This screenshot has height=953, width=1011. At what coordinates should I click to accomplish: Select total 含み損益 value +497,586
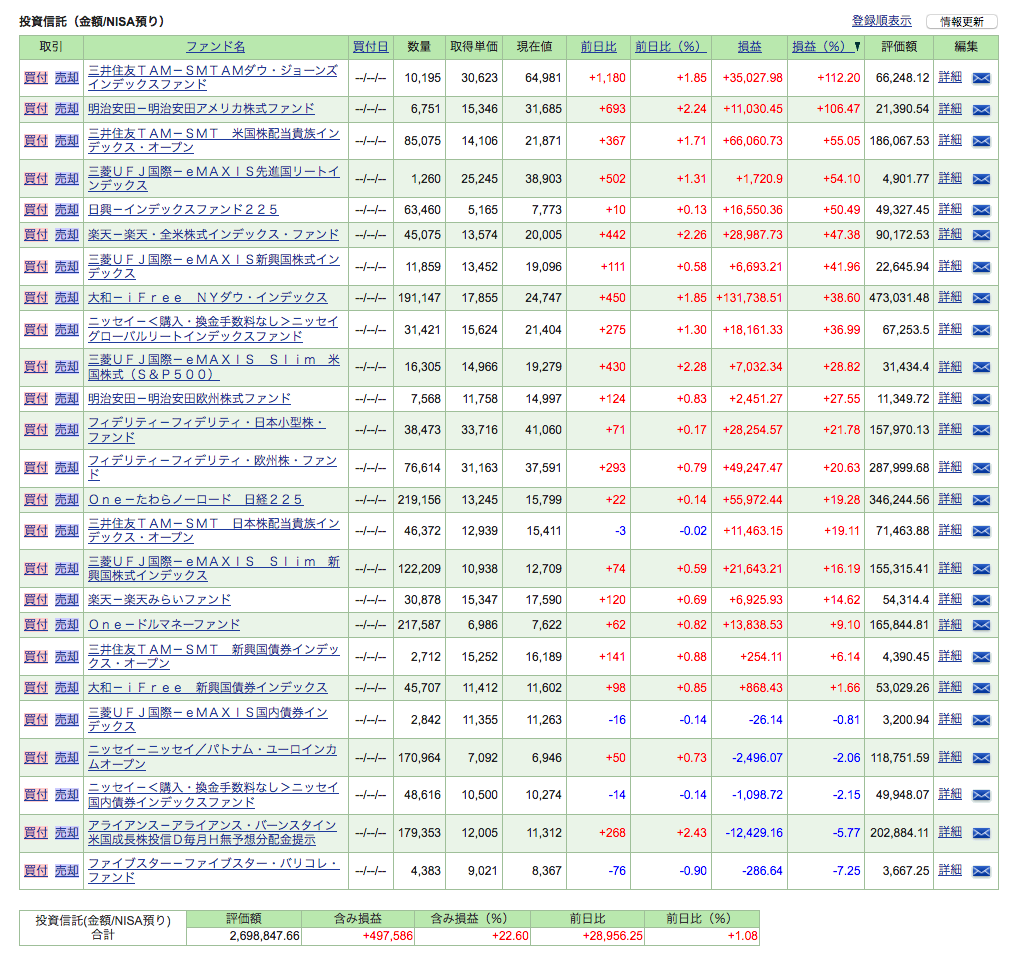tap(388, 936)
